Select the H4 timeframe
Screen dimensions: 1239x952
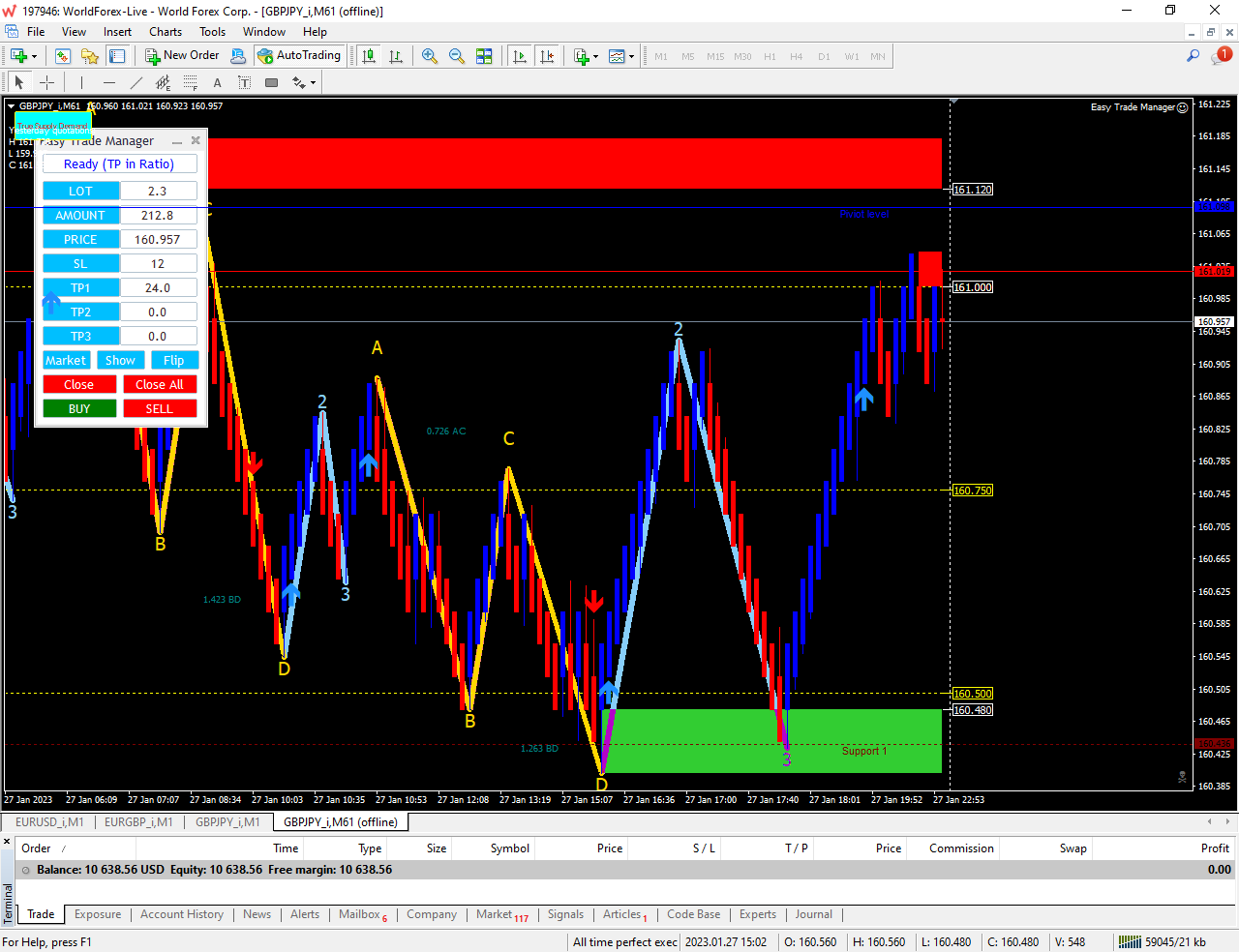797,56
